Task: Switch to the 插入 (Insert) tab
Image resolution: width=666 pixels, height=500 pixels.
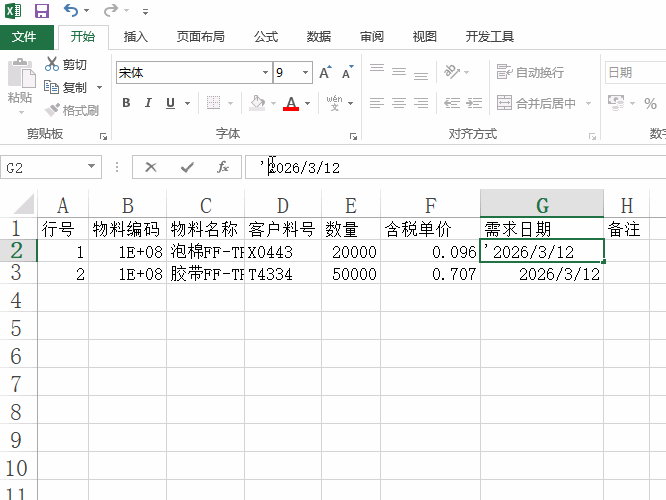Action: point(135,37)
